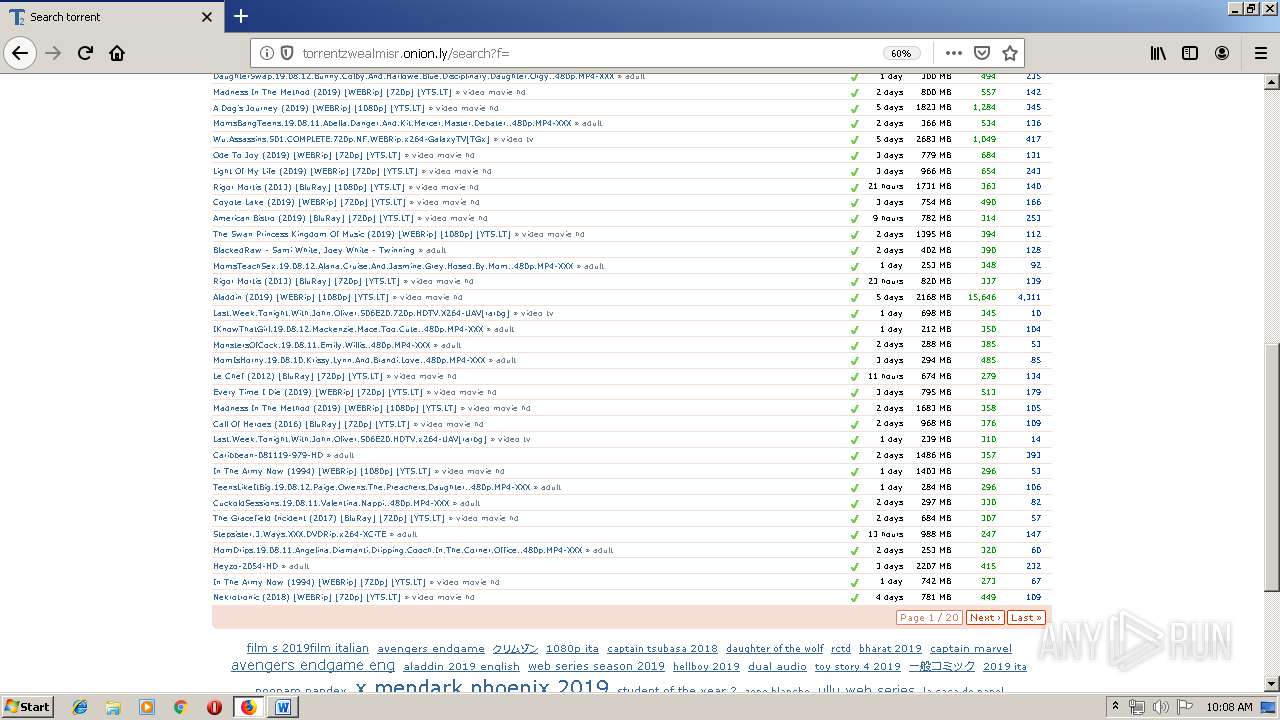Open The Swan Princess Kingdom Of Music link

coord(363,234)
